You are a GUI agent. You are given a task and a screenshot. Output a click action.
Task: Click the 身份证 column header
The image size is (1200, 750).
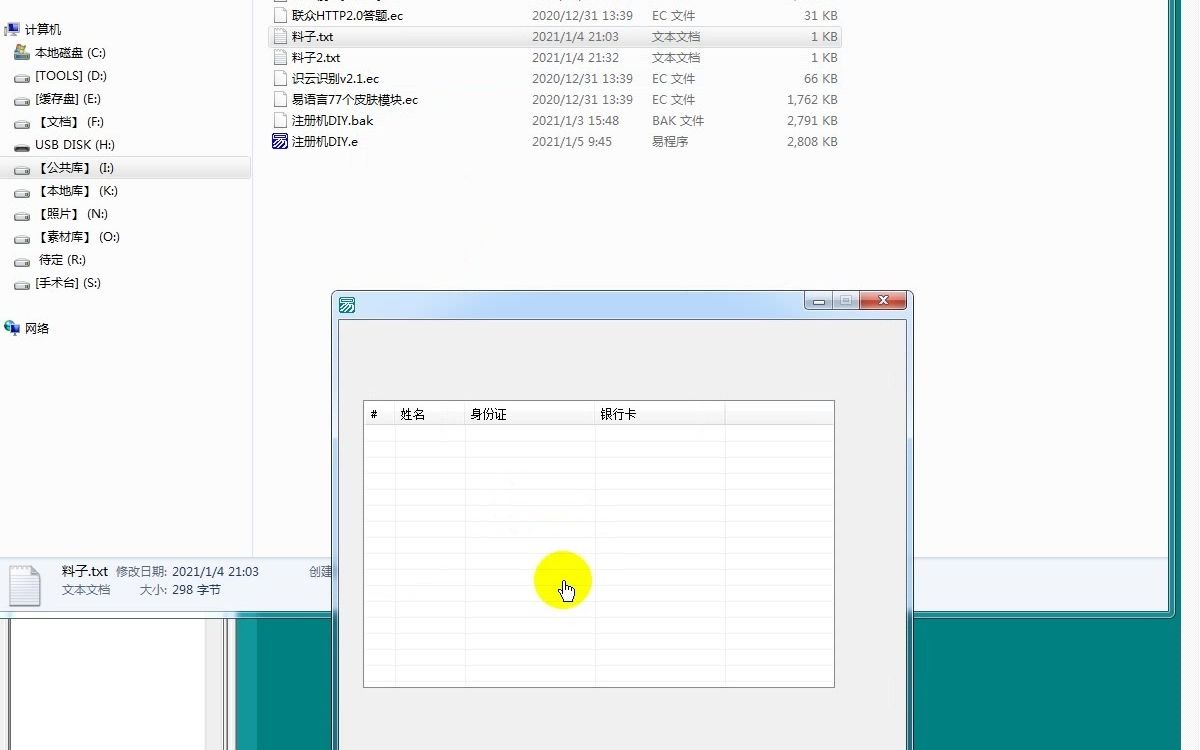(489, 413)
